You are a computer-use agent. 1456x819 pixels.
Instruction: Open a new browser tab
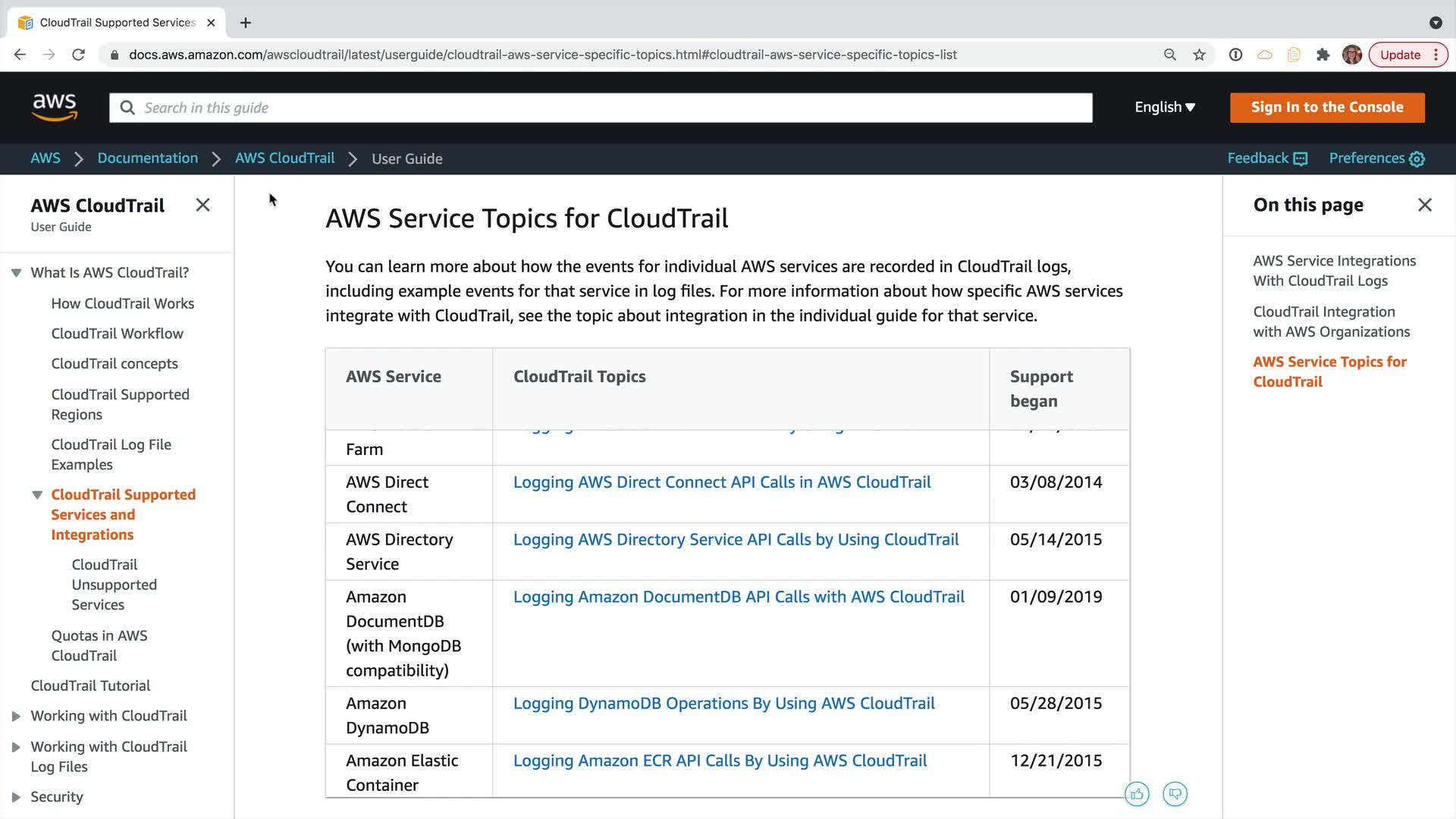pos(245,23)
